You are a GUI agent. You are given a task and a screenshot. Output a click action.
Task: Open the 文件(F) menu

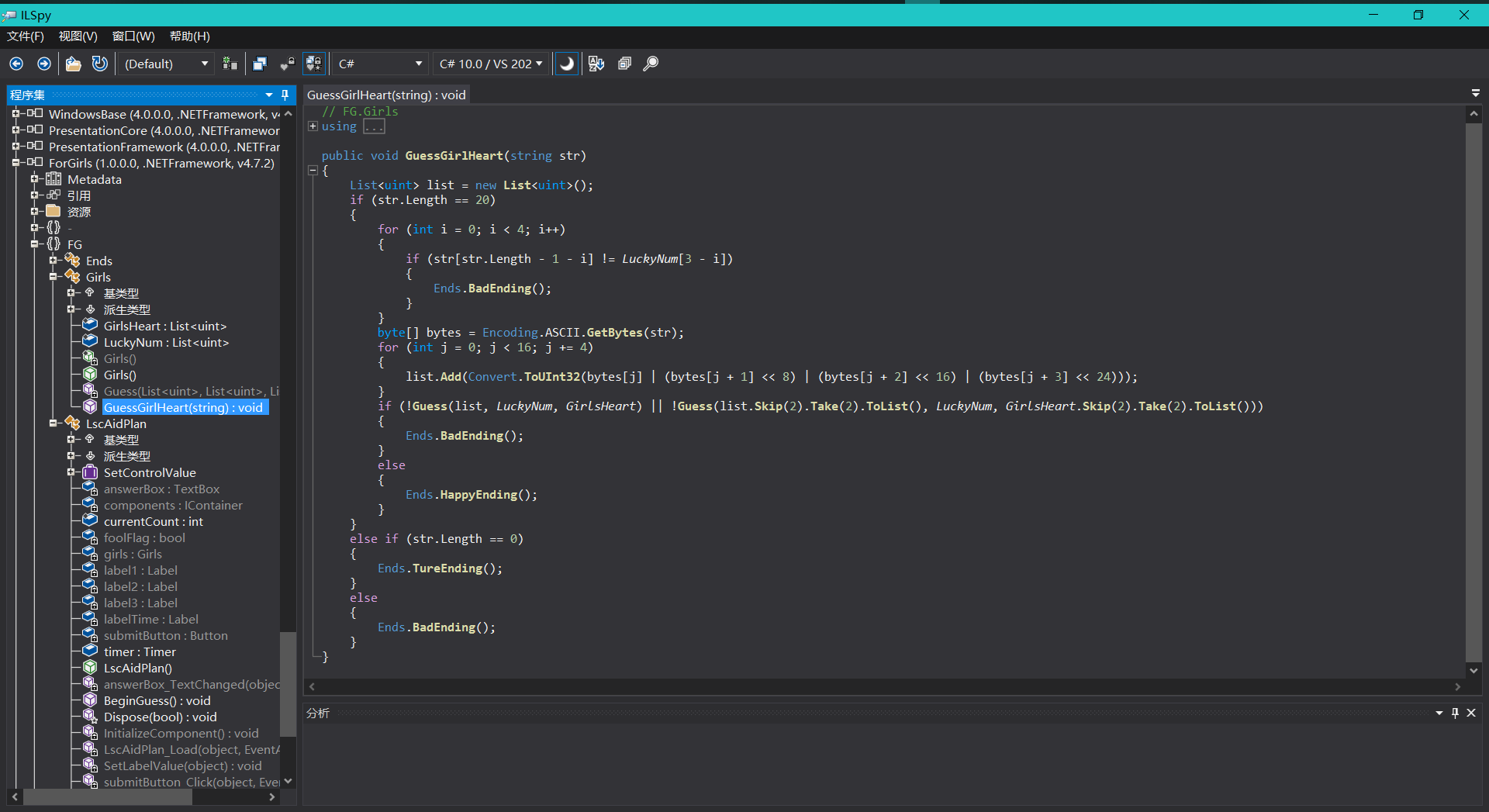point(26,36)
